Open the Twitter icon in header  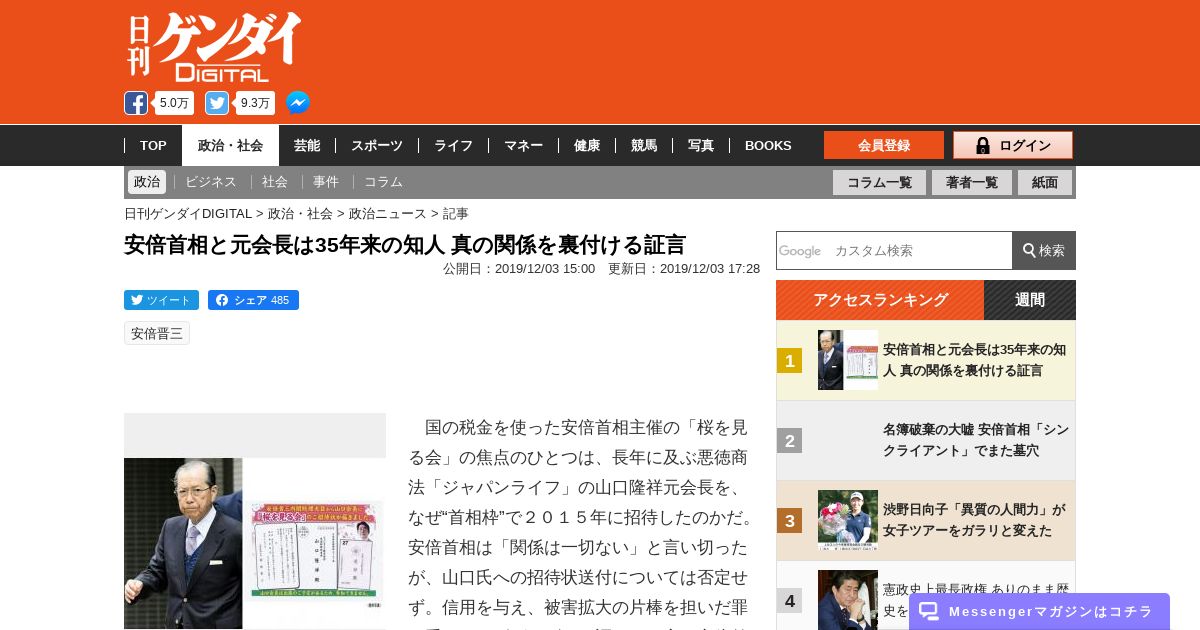217,103
